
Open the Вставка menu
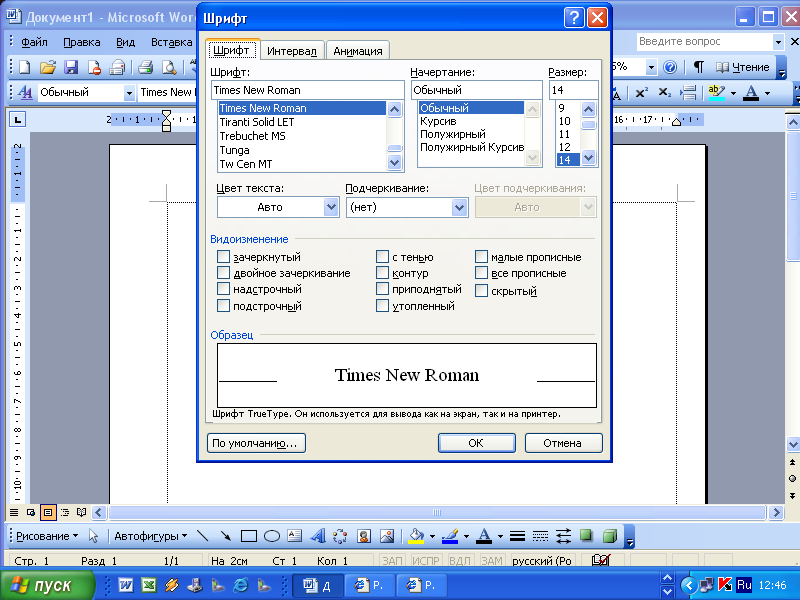pos(171,42)
